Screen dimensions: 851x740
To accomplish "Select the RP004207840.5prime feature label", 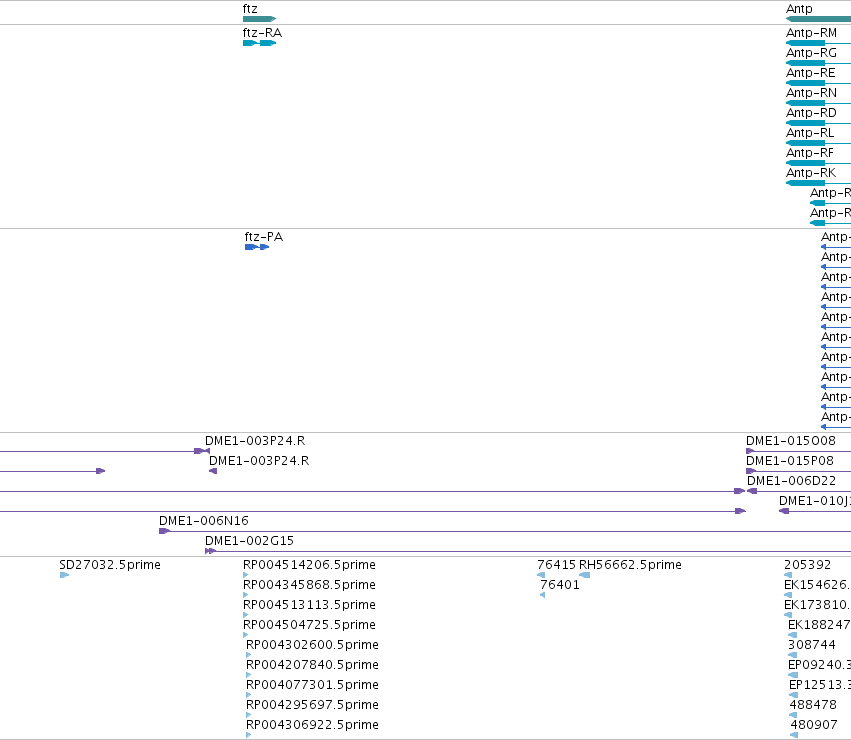I will click(313, 665).
